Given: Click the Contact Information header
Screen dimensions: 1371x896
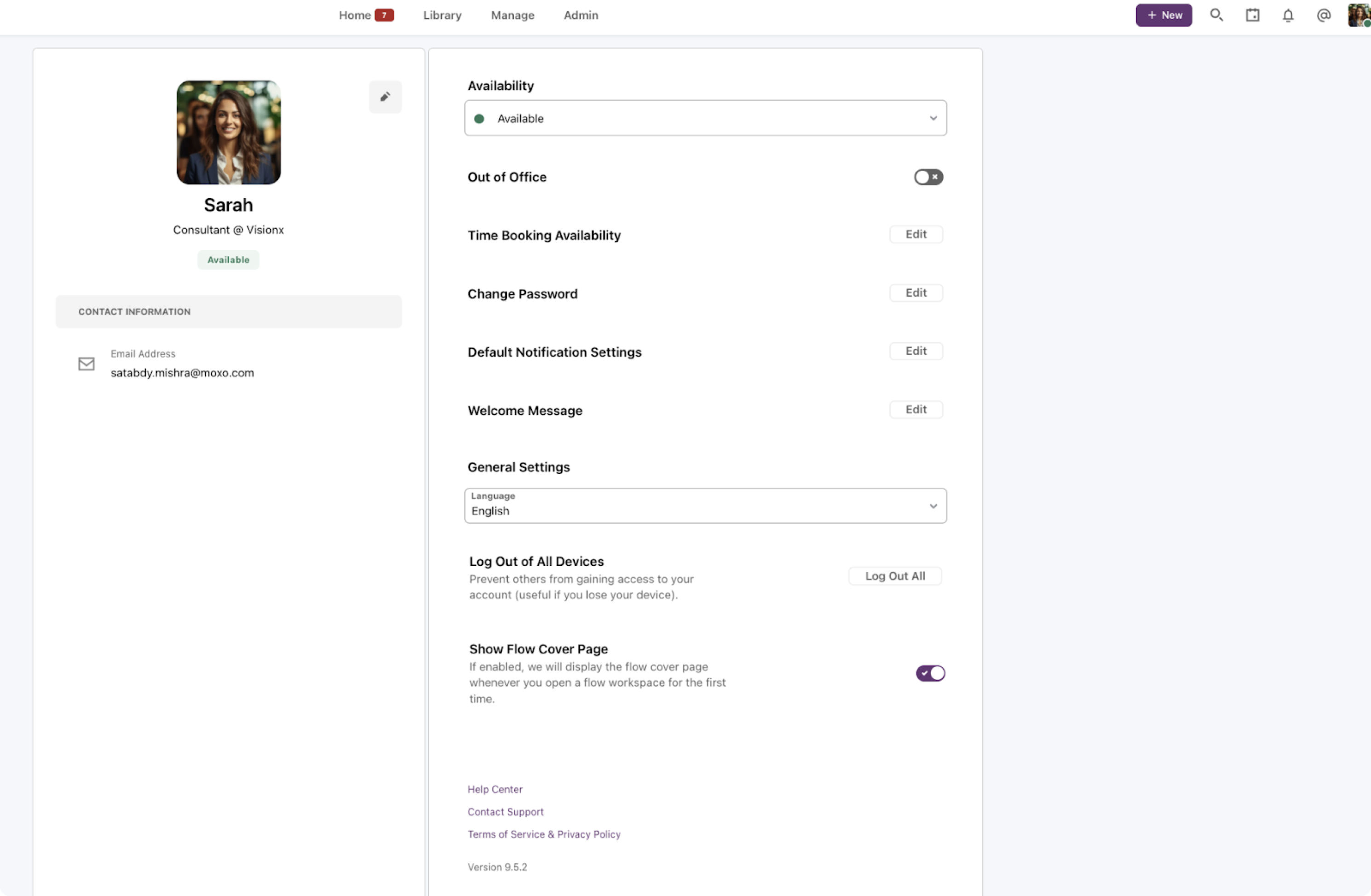Looking at the screenshot, I should click(229, 311).
